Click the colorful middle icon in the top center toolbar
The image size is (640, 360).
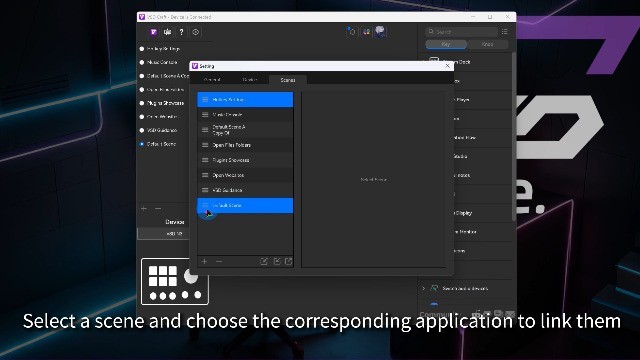coord(367,32)
